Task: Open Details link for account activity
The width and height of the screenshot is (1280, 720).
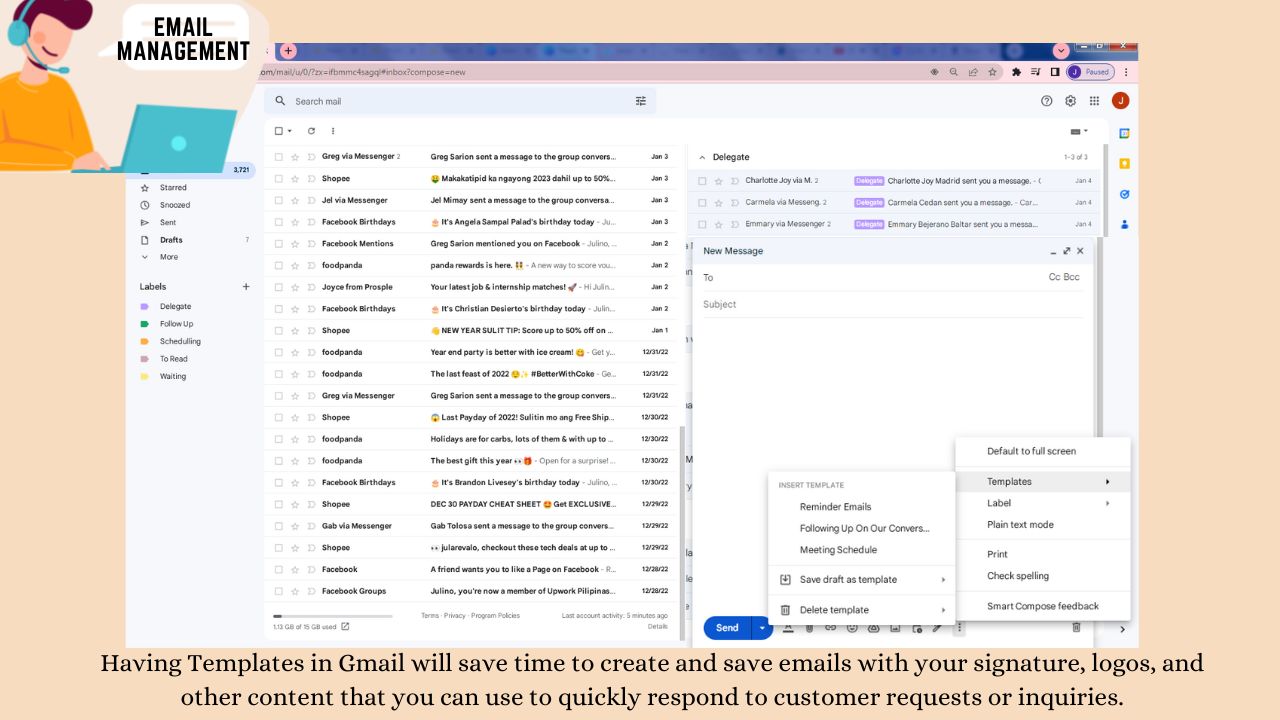Action: pos(657,626)
